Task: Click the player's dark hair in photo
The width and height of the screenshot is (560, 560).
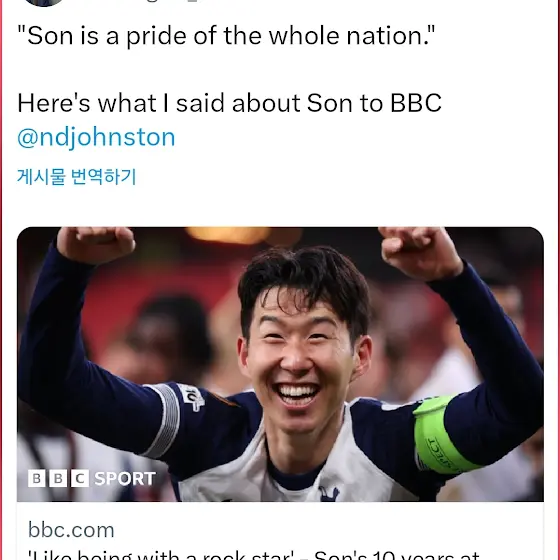Action: [304, 282]
